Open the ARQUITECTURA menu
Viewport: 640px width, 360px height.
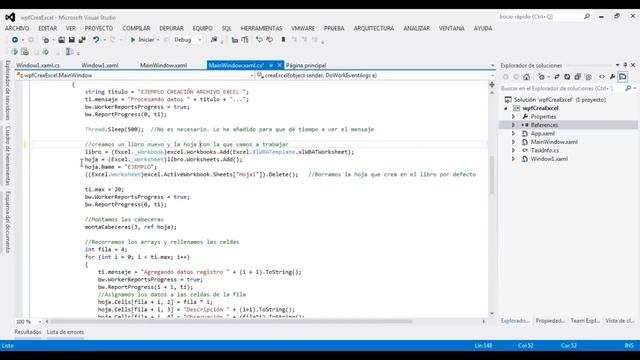(374, 28)
